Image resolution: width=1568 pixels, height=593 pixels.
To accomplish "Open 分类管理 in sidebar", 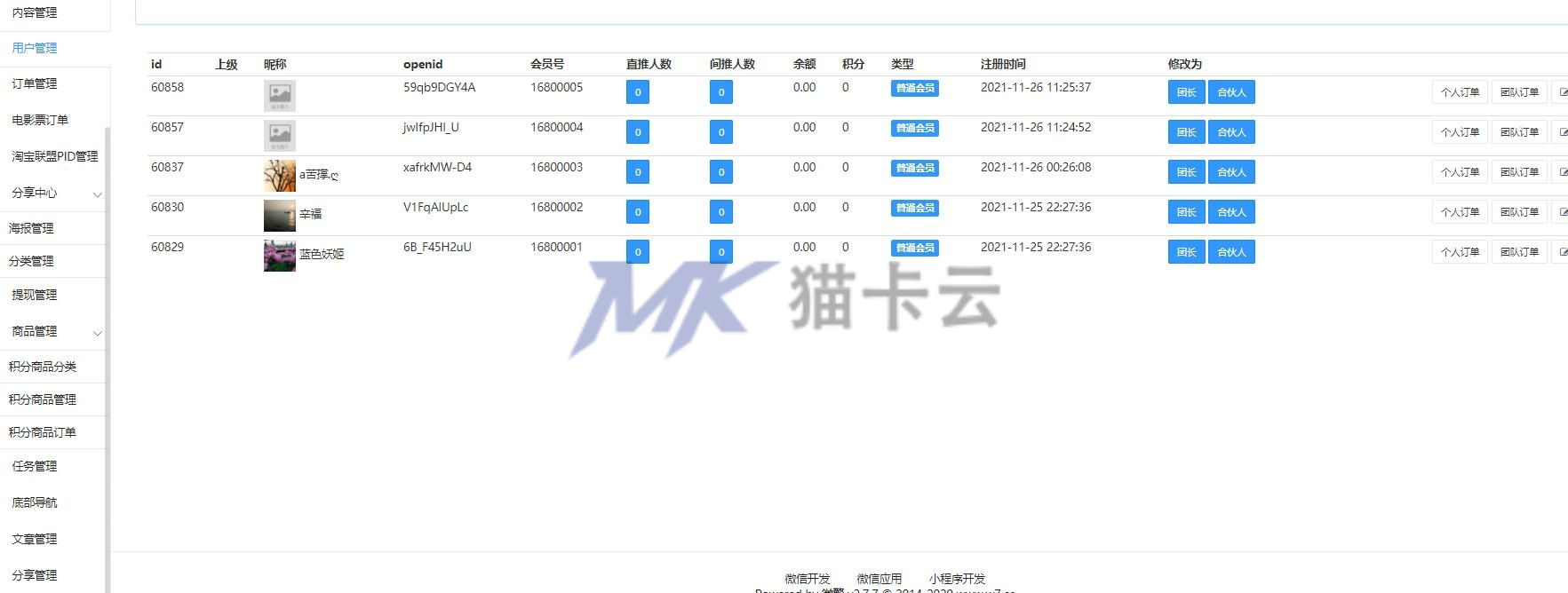I will pyautogui.click(x=32, y=261).
